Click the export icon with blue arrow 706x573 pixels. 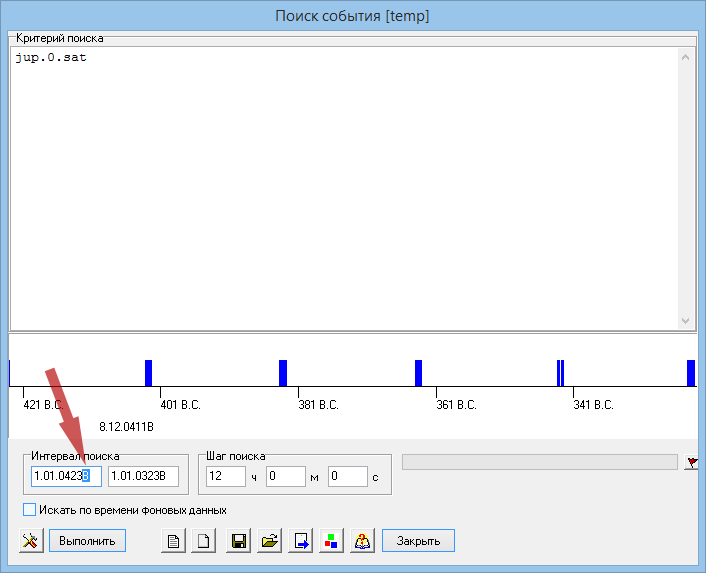click(302, 541)
